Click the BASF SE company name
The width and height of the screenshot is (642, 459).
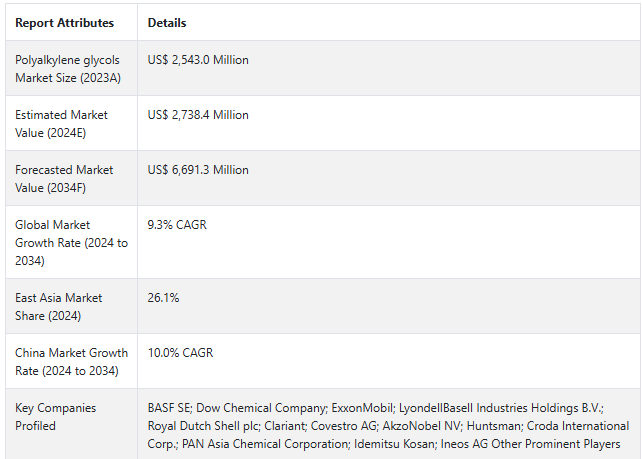[x=168, y=408]
